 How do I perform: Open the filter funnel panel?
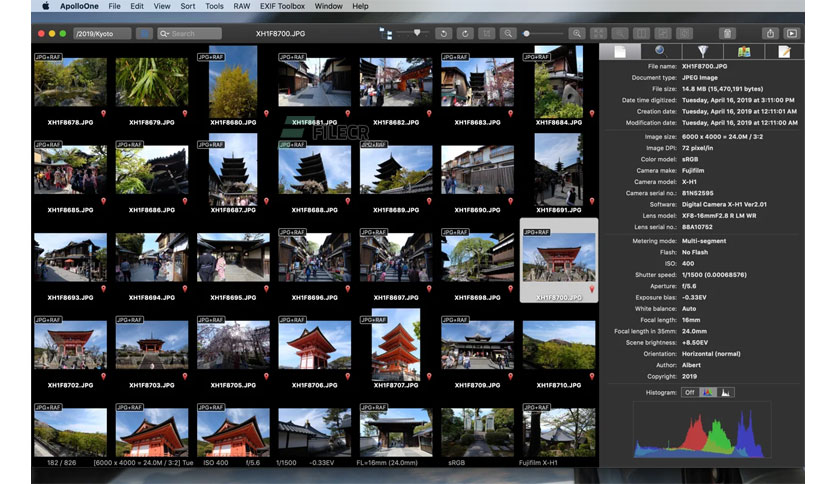tap(703, 52)
